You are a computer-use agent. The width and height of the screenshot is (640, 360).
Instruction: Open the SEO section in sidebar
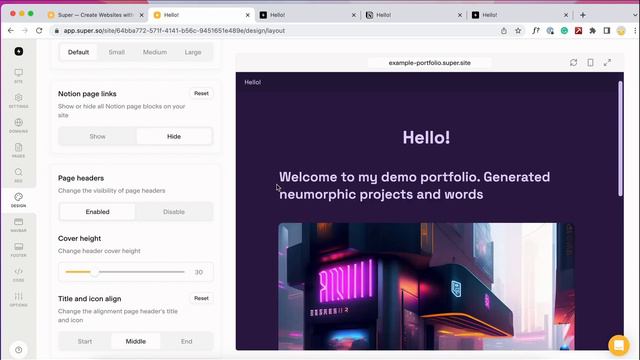(18, 176)
